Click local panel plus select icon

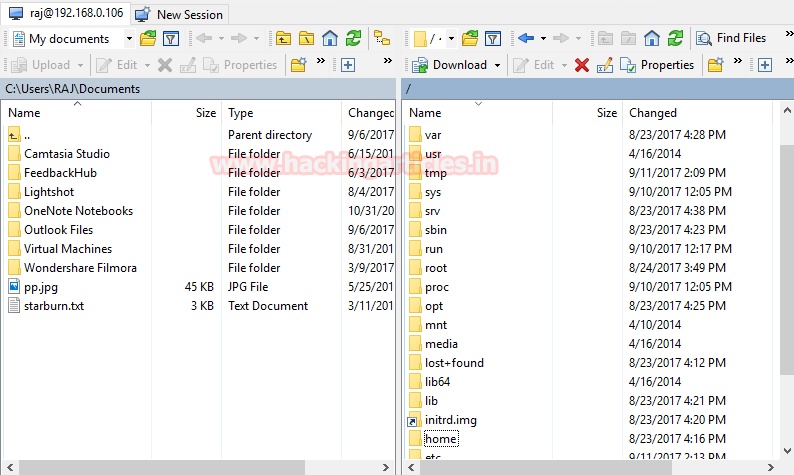[348, 65]
